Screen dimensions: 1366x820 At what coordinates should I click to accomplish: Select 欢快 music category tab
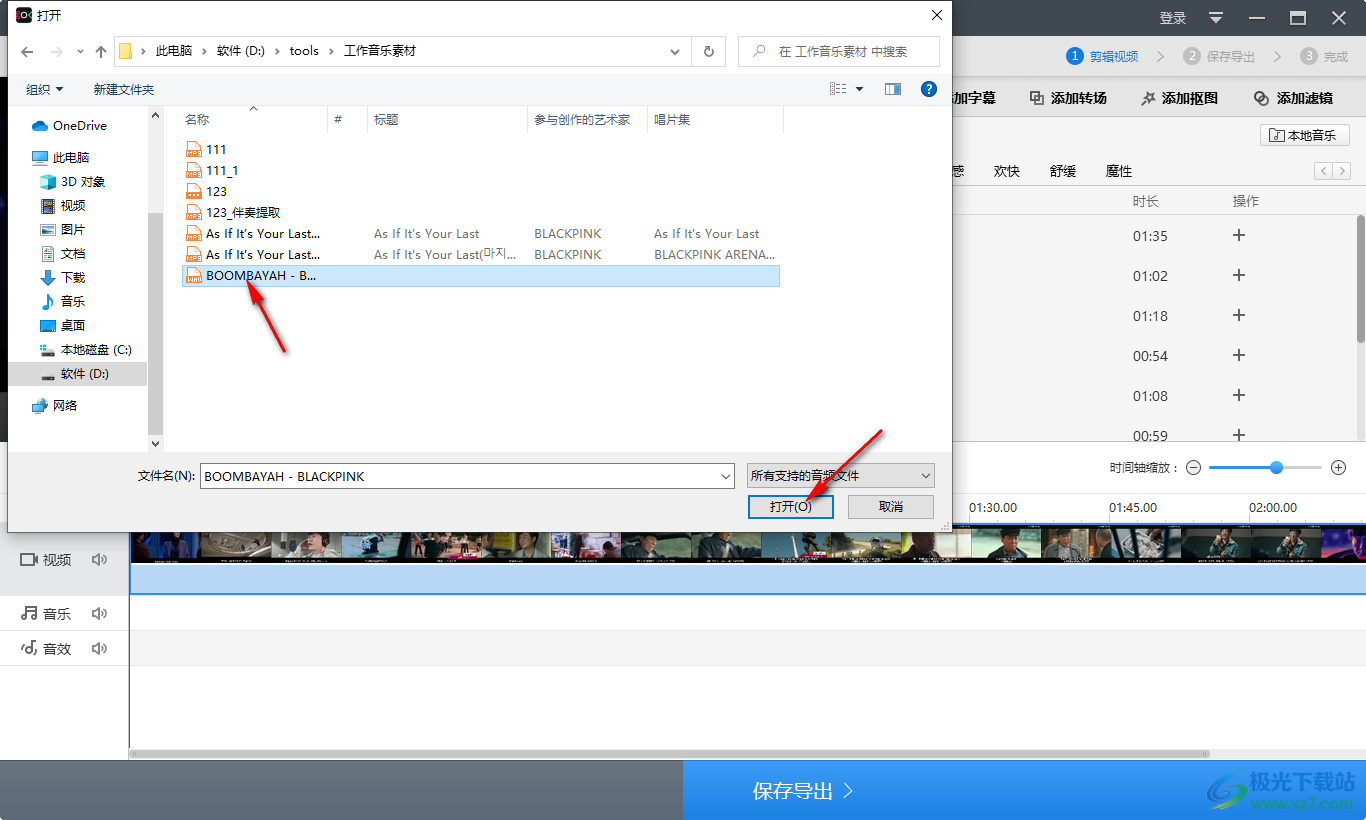pyautogui.click(x=1007, y=171)
